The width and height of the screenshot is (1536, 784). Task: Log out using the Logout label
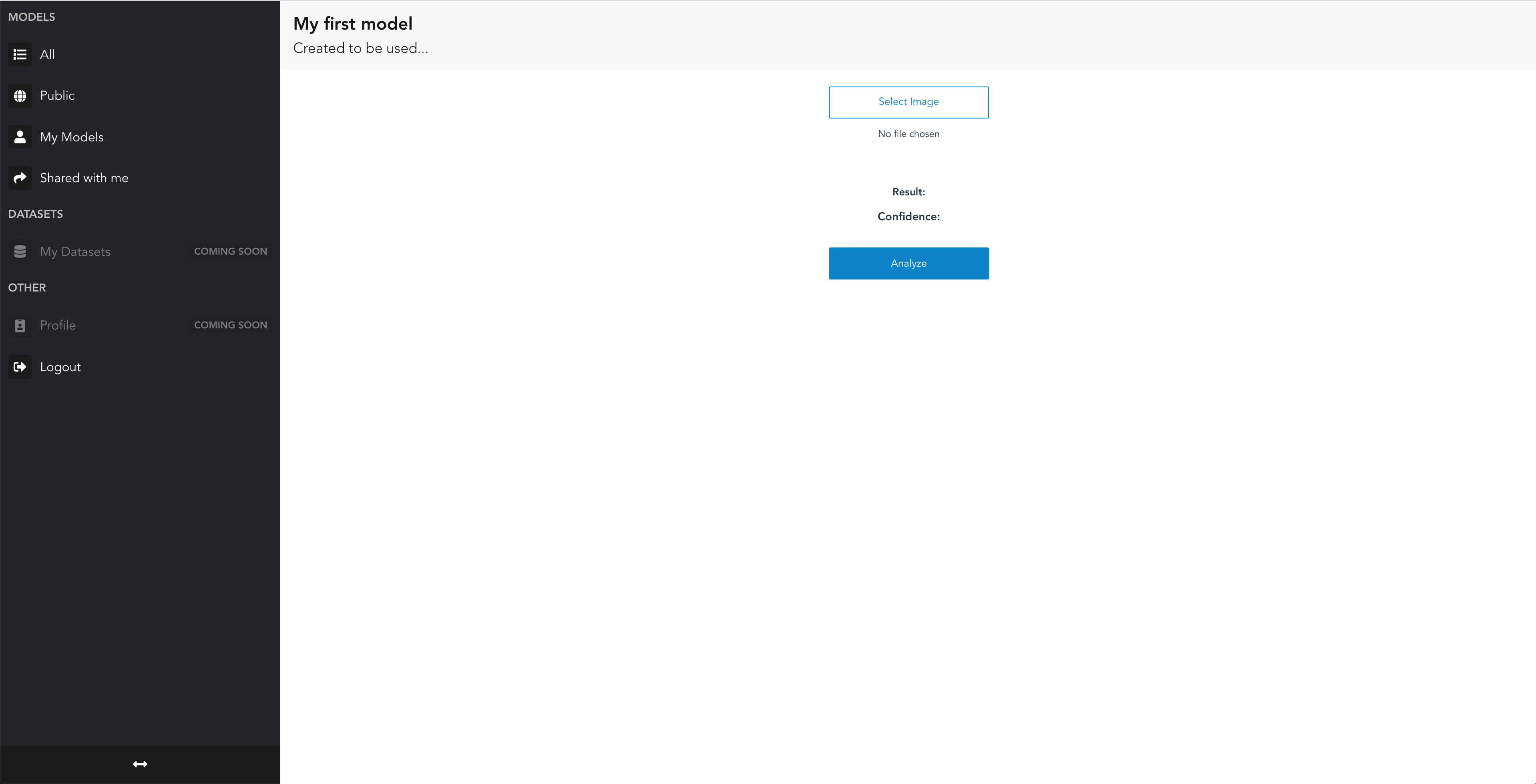[x=60, y=367]
